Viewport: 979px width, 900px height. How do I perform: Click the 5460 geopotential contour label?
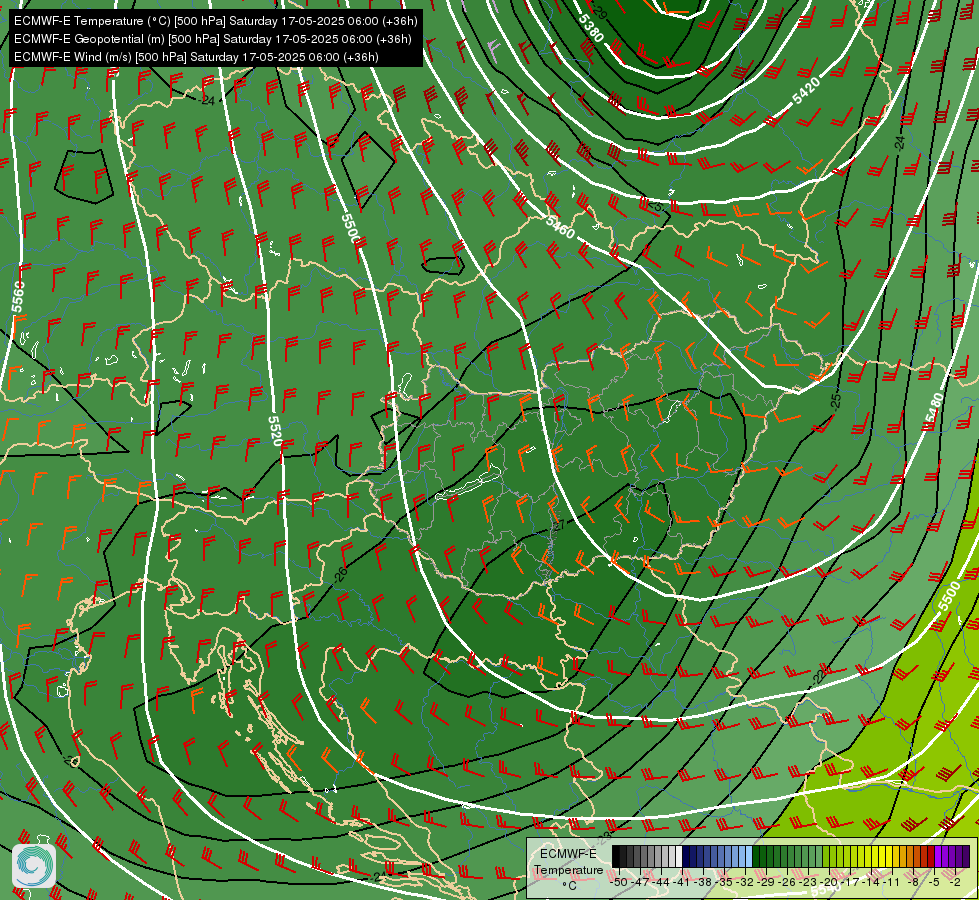click(560, 226)
